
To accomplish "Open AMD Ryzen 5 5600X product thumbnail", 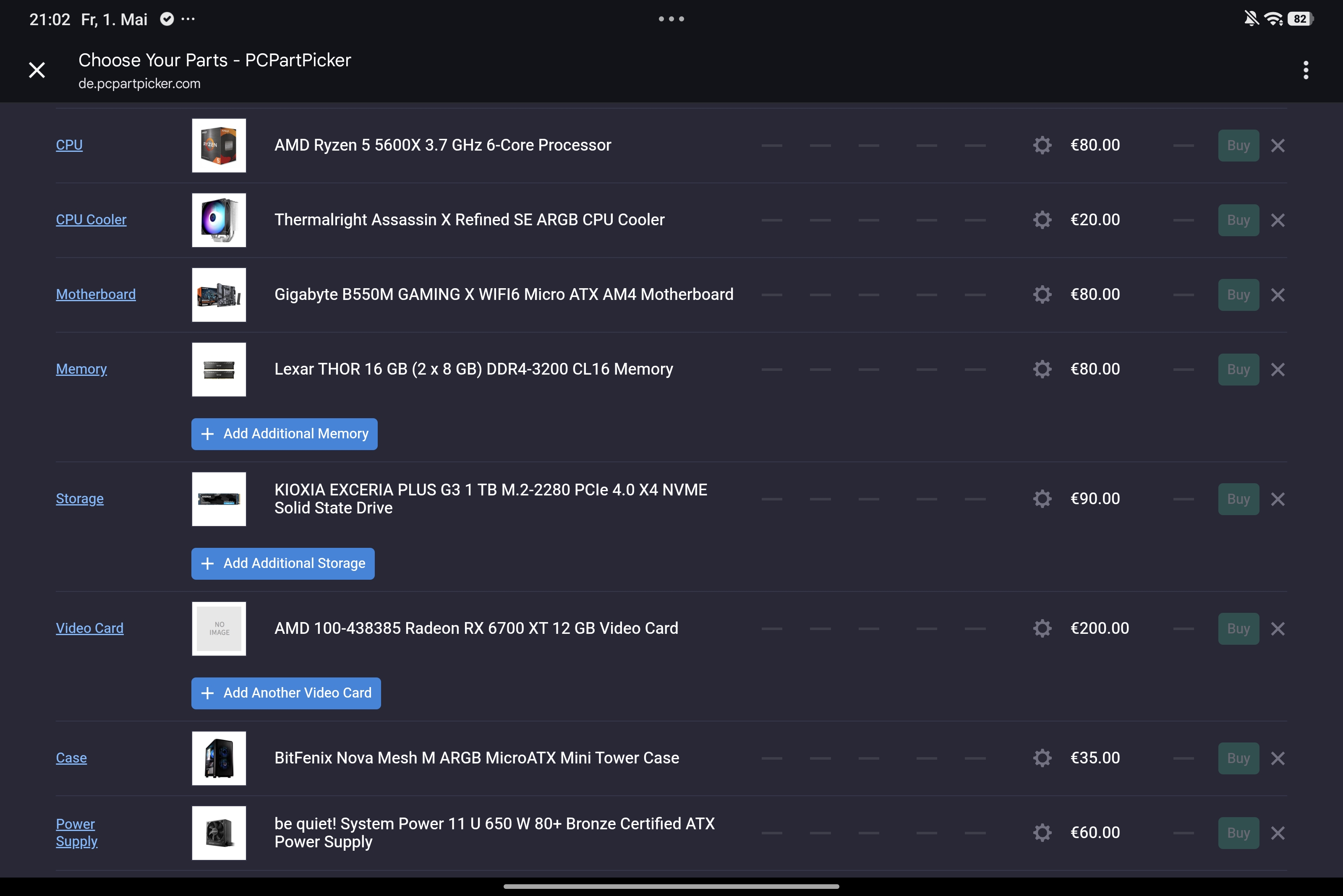I will (x=219, y=146).
